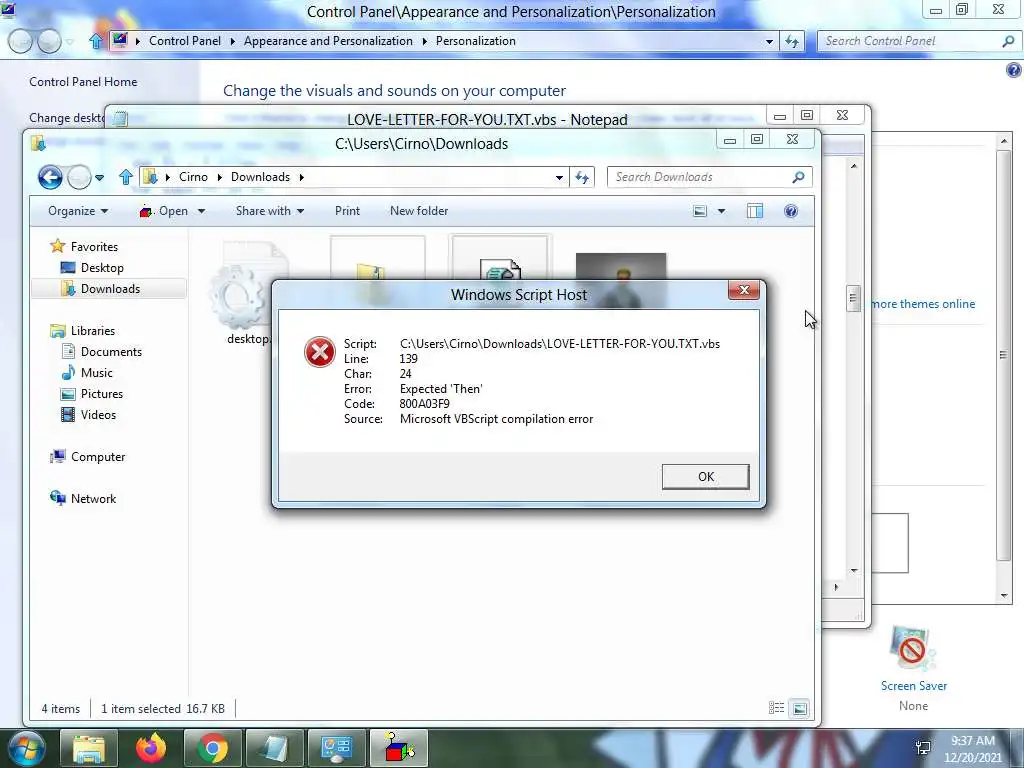Open the Organize menu
The image size is (1024, 768).
pos(78,211)
